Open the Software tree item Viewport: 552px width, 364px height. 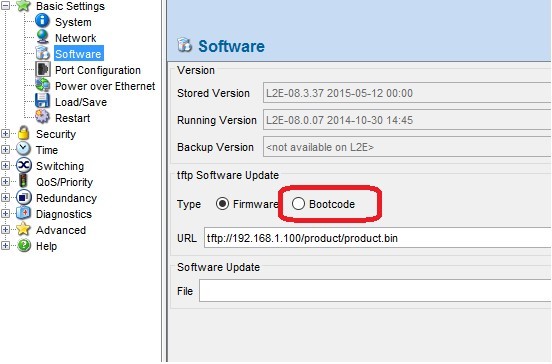click(x=79, y=54)
